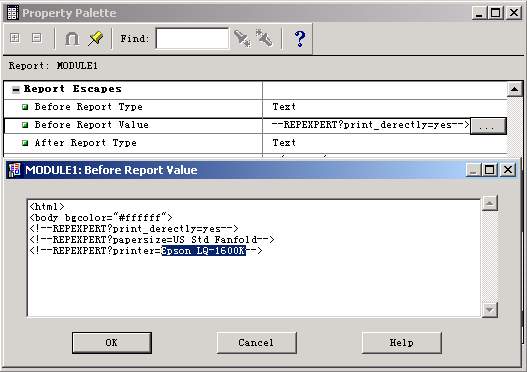
Task: Click the REPEXPERT value field of Before Report Value
Action: point(366,125)
